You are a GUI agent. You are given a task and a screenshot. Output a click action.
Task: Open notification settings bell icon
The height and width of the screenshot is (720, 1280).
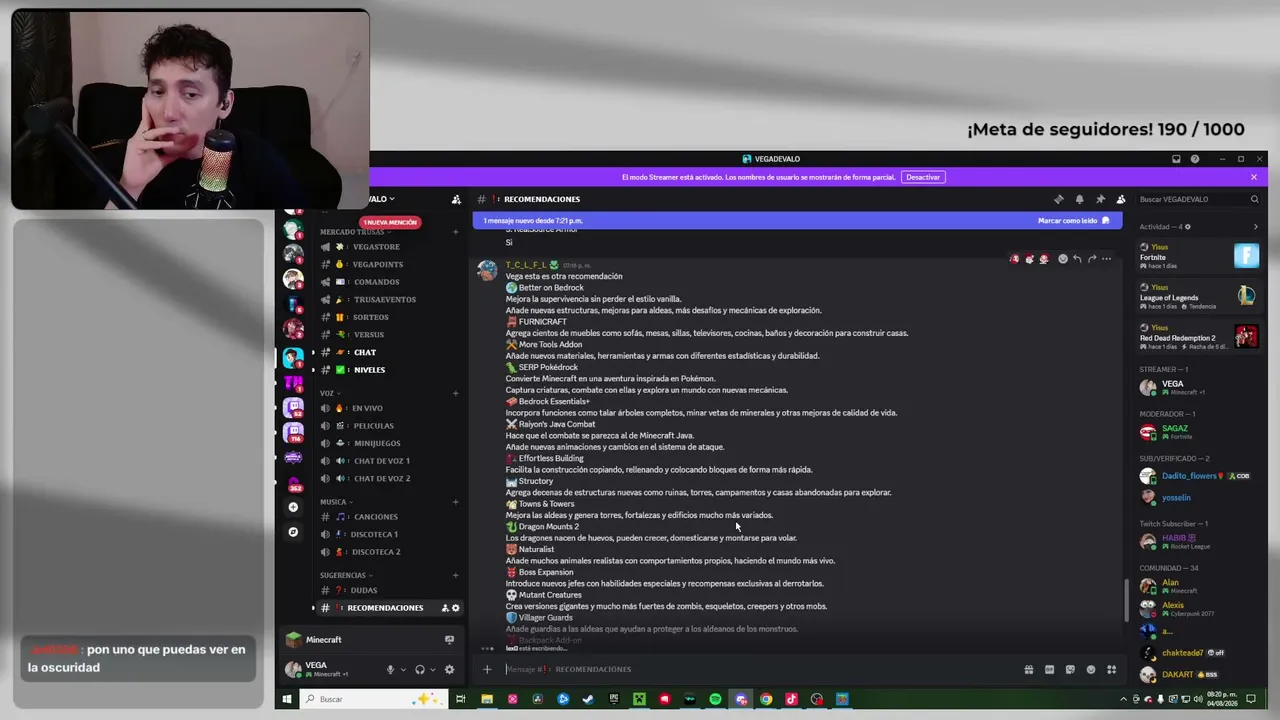click(1079, 199)
